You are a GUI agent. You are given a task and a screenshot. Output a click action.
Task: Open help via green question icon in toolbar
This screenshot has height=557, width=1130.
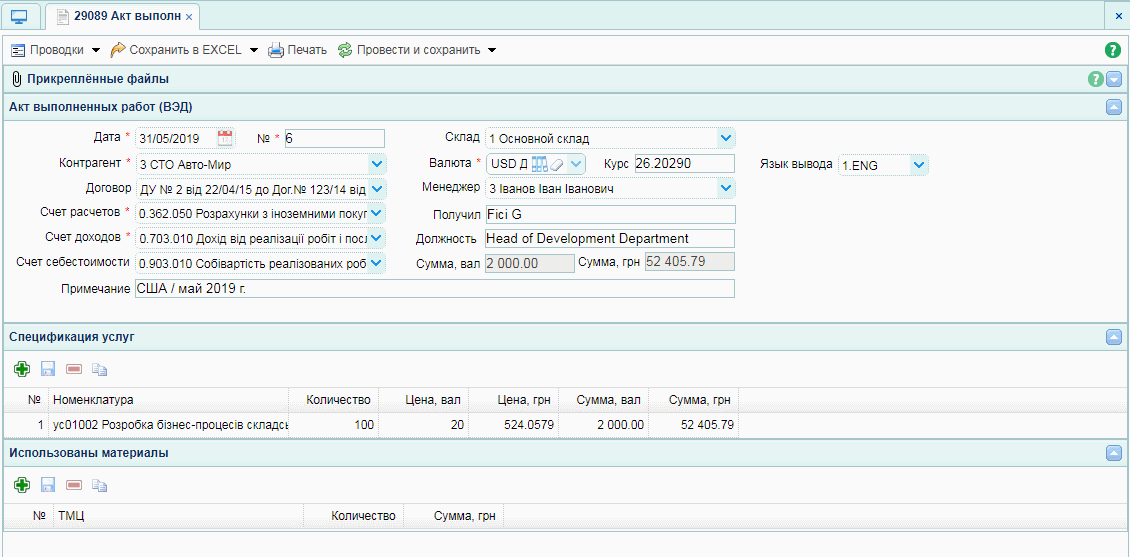1113,50
